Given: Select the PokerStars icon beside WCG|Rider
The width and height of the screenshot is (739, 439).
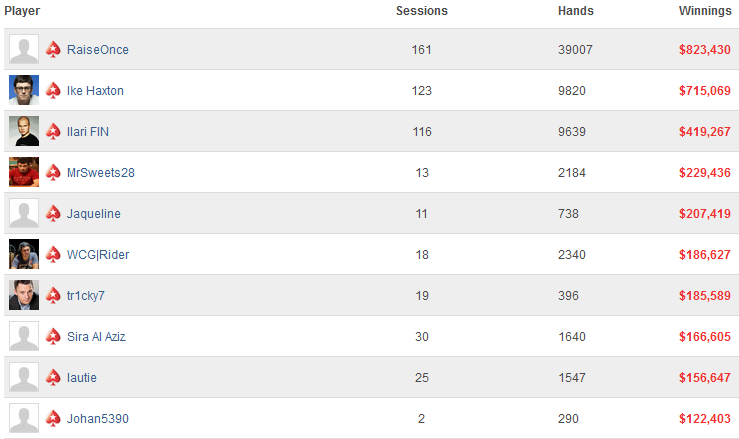Looking at the screenshot, I should [x=53, y=254].
